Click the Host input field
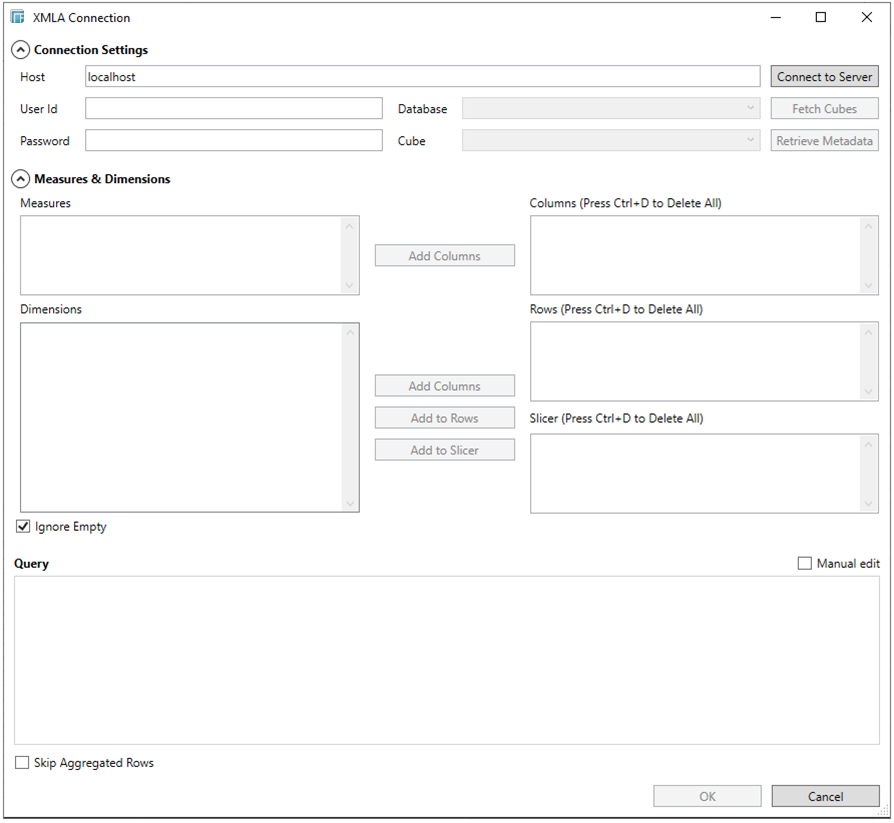 point(422,77)
